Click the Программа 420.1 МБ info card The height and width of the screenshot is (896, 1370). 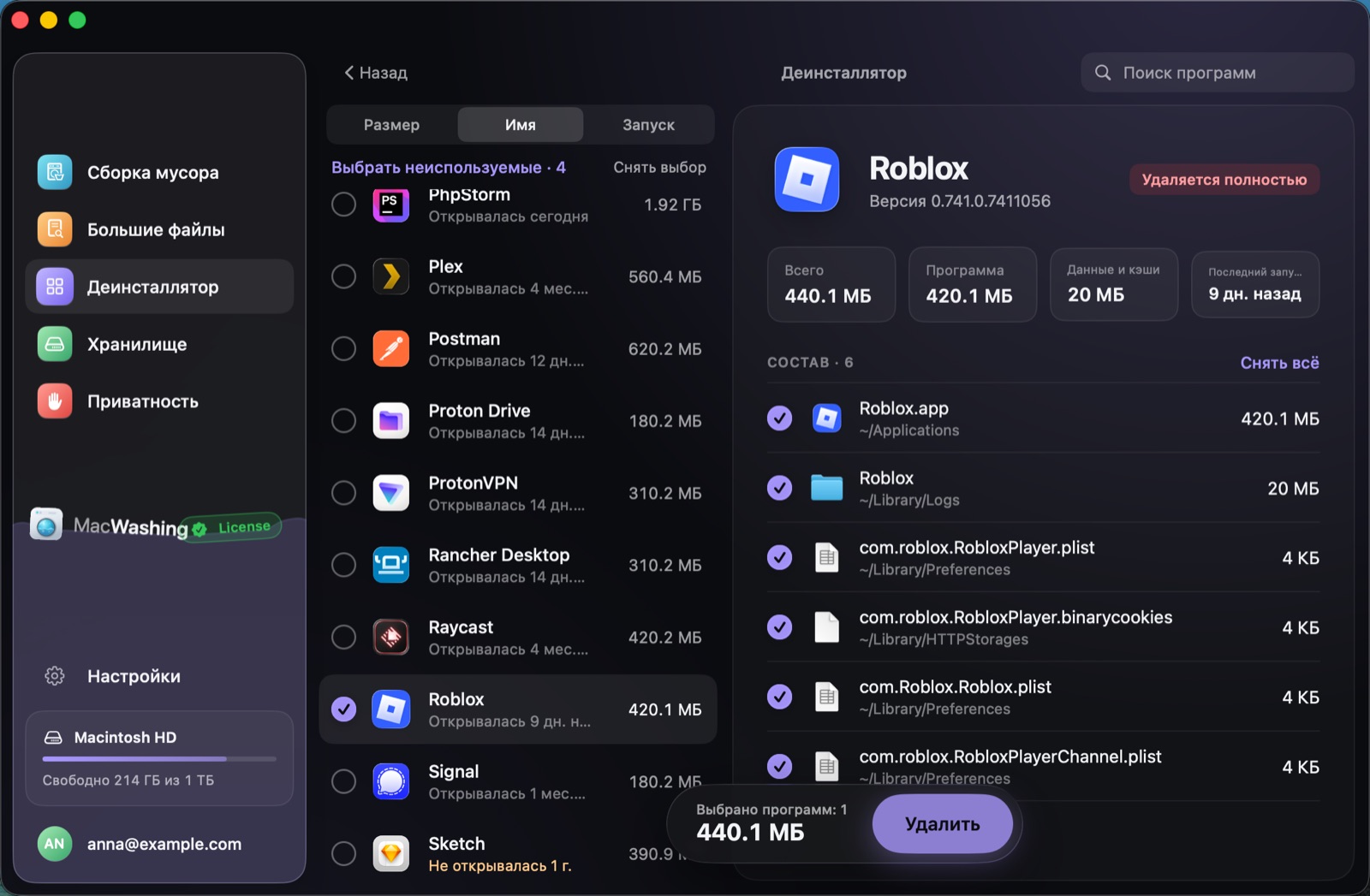click(973, 284)
